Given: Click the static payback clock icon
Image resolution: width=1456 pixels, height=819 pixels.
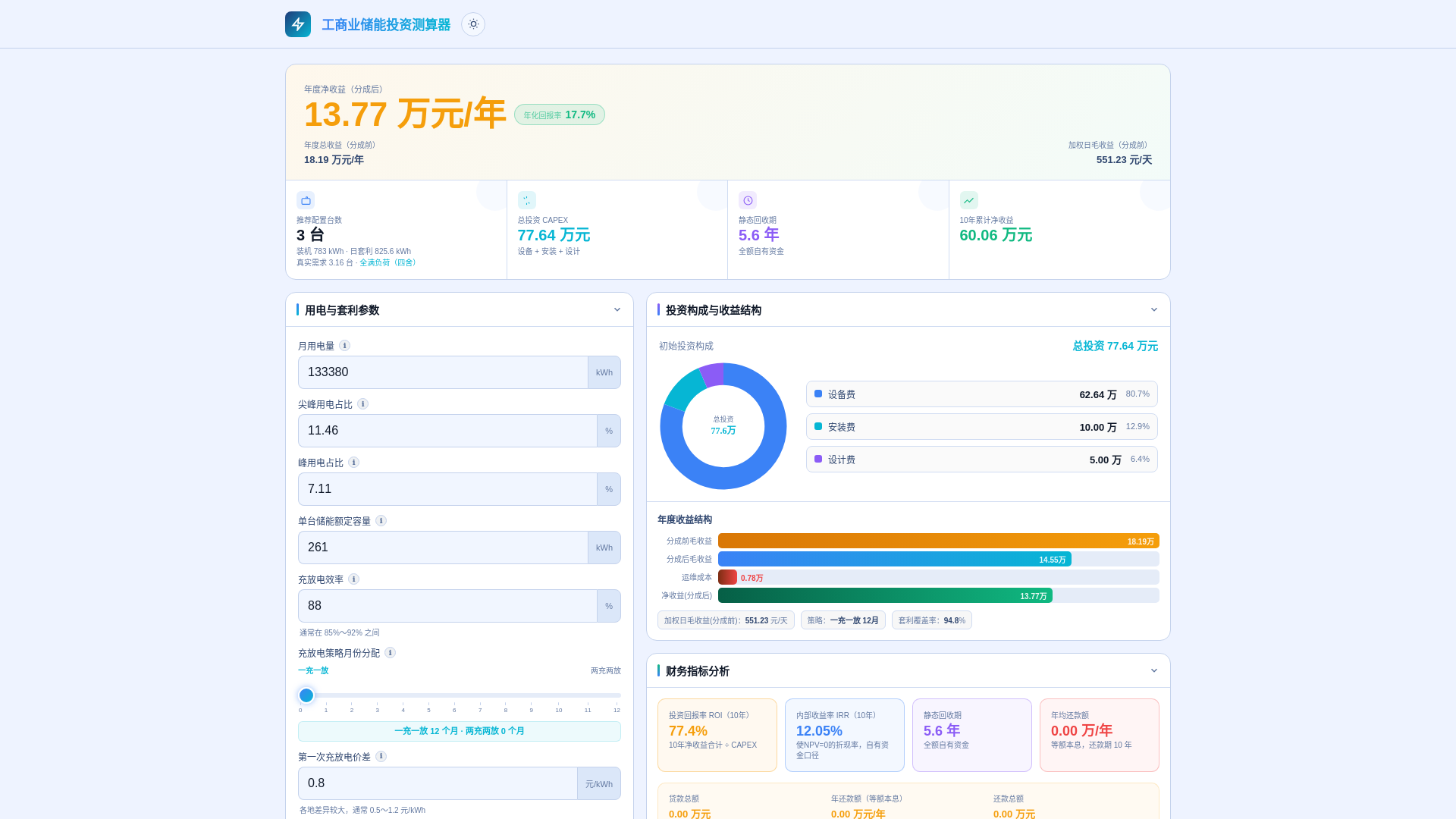Looking at the screenshot, I should pyautogui.click(x=748, y=200).
